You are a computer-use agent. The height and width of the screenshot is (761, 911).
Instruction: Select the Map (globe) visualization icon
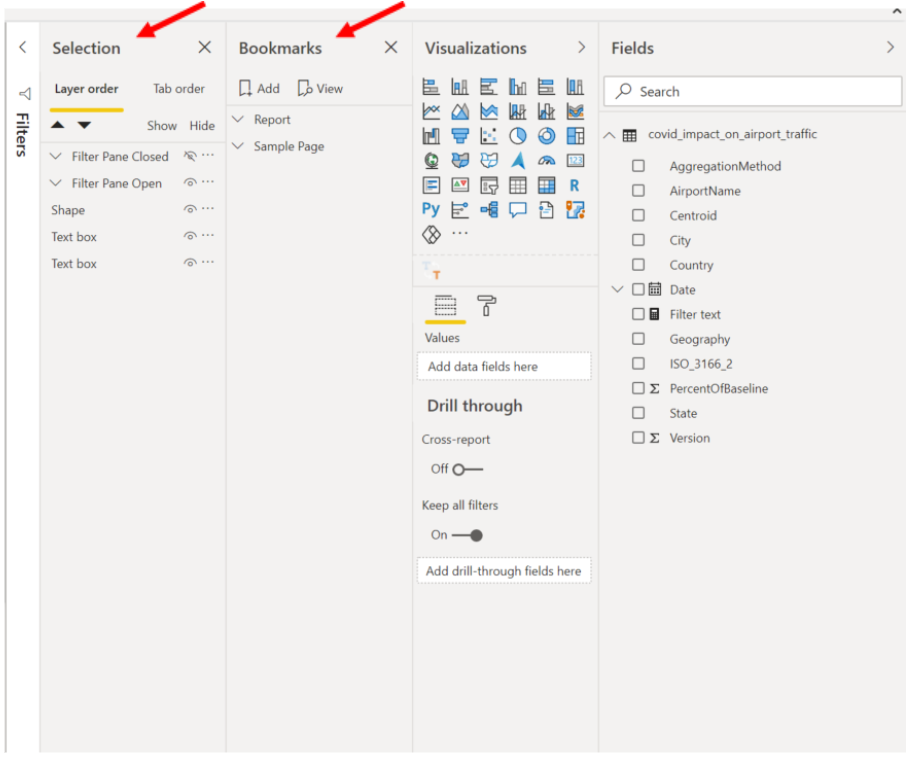pos(432,160)
